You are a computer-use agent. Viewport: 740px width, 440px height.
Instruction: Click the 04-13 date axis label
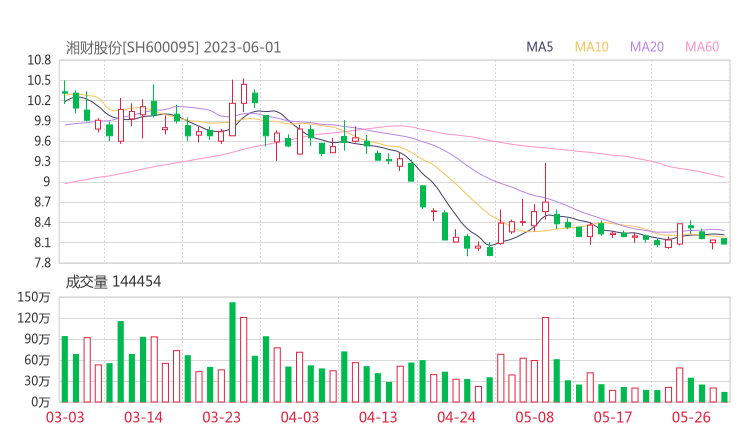(378, 417)
